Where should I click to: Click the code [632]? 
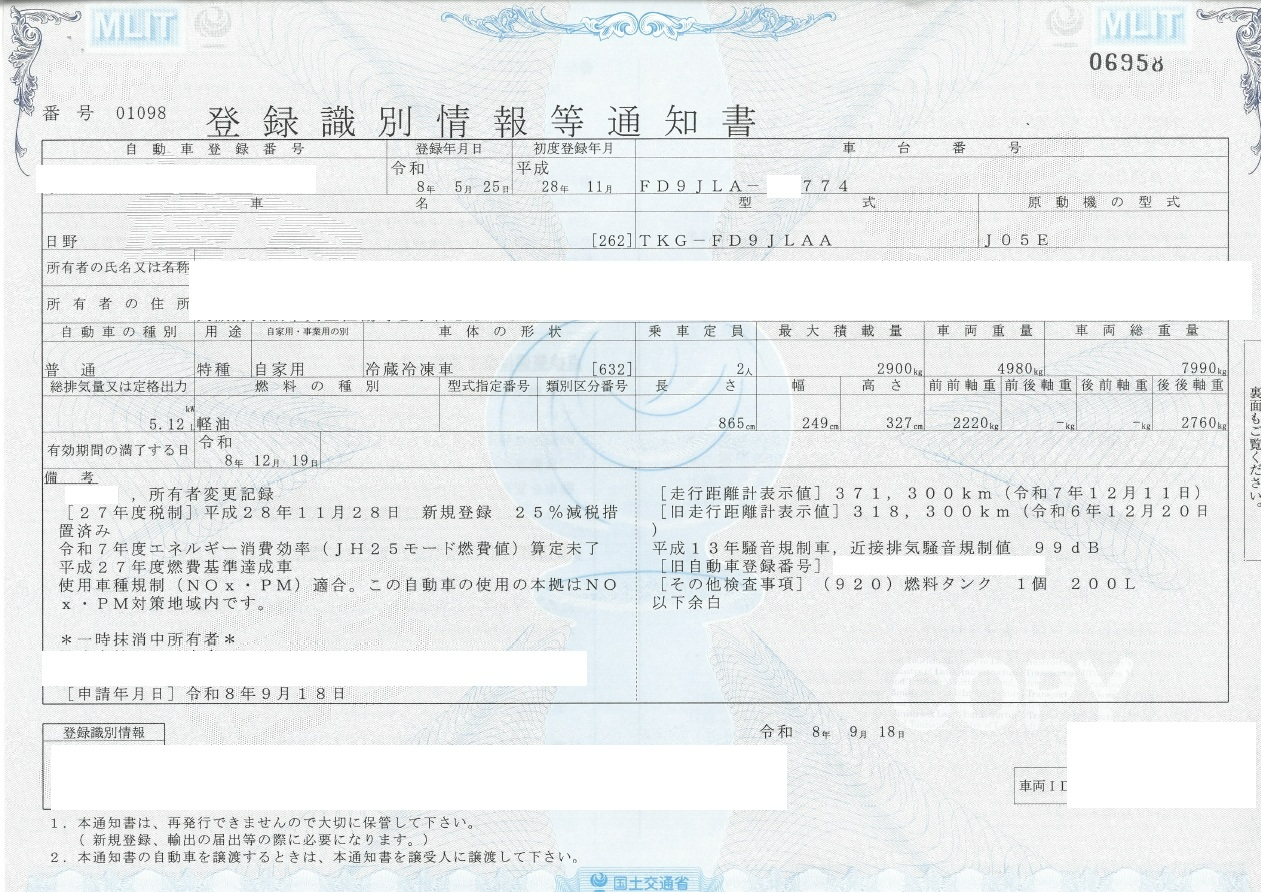pyautogui.click(x=610, y=369)
